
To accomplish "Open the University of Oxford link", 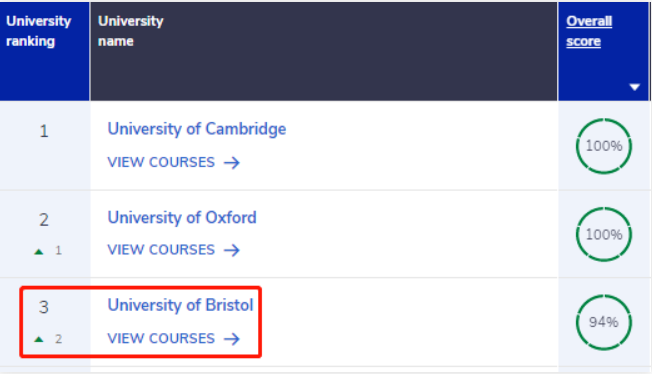I will 182,218.
